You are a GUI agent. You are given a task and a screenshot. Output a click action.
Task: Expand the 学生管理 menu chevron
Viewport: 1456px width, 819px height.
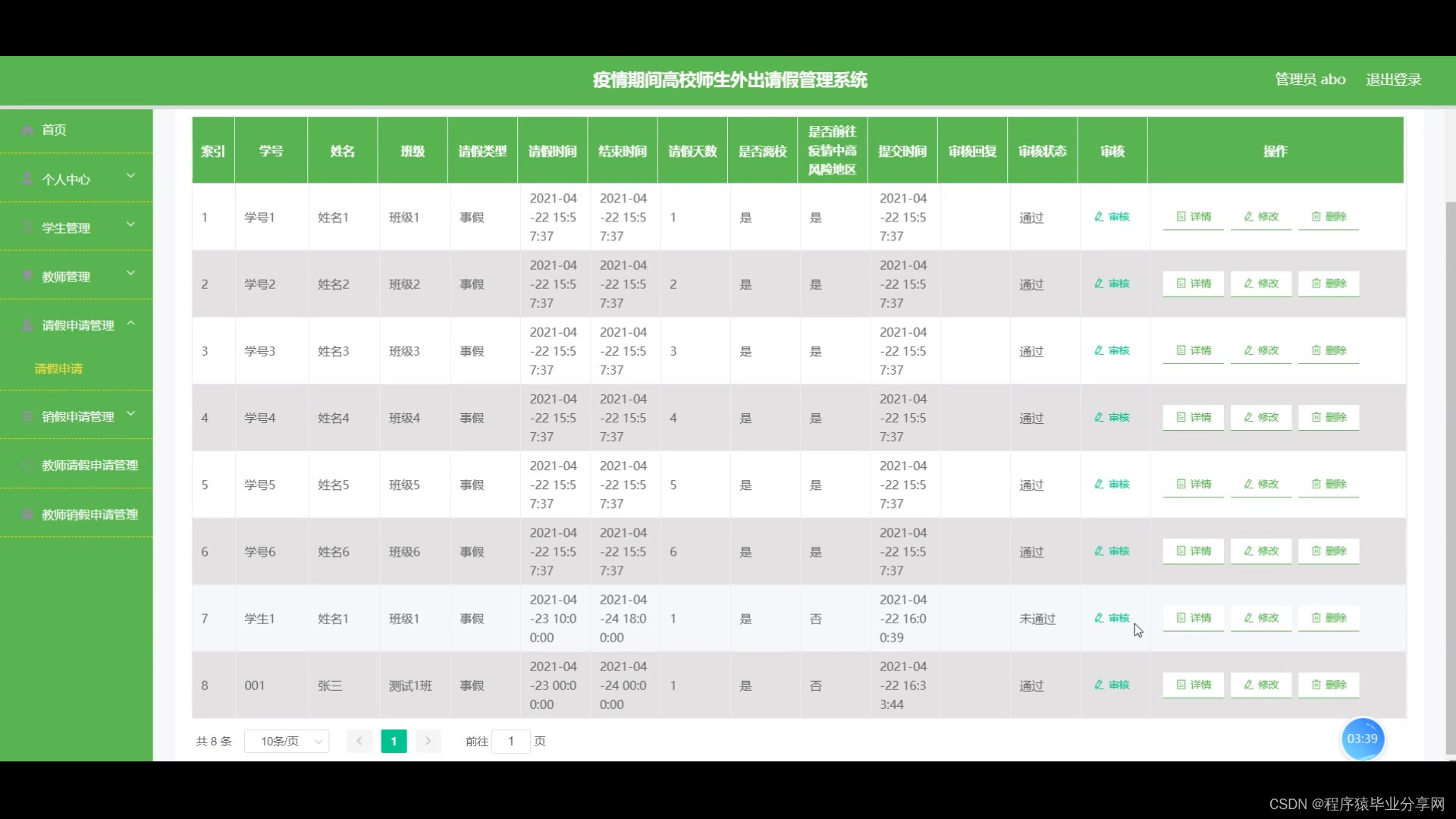click(130, 224)
